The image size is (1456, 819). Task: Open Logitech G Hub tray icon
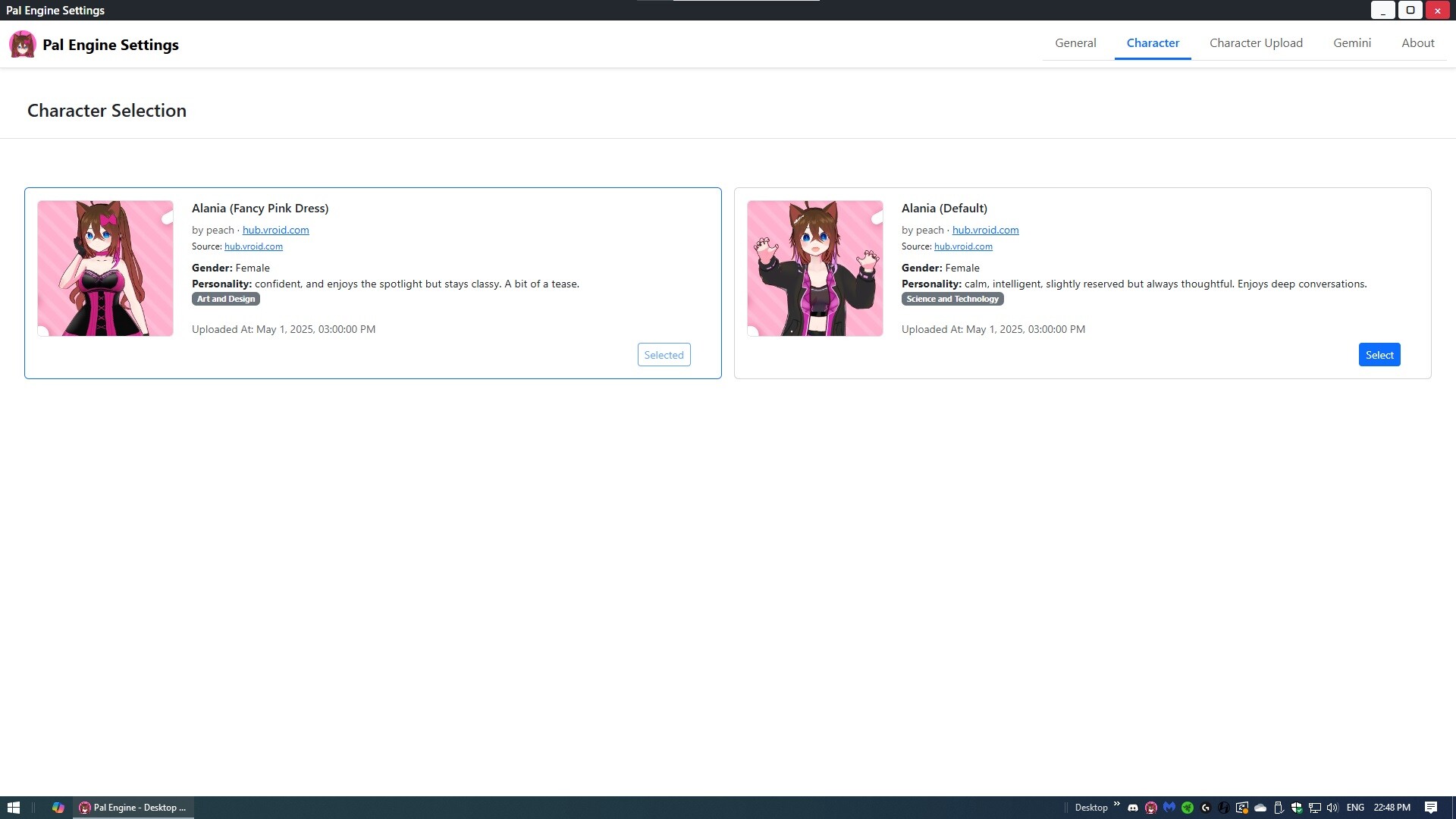(1206, 808)
